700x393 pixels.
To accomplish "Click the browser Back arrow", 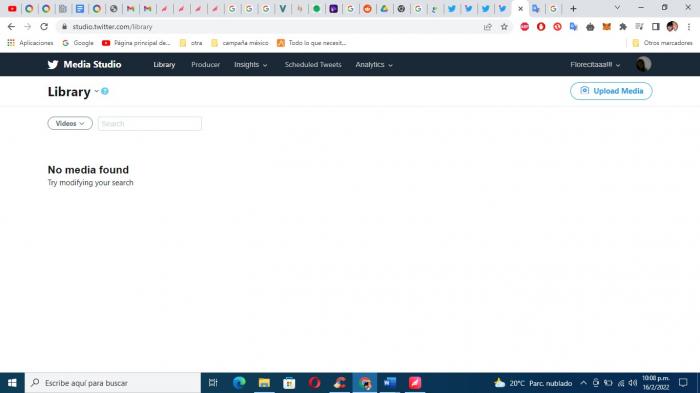I will point(11,27).
